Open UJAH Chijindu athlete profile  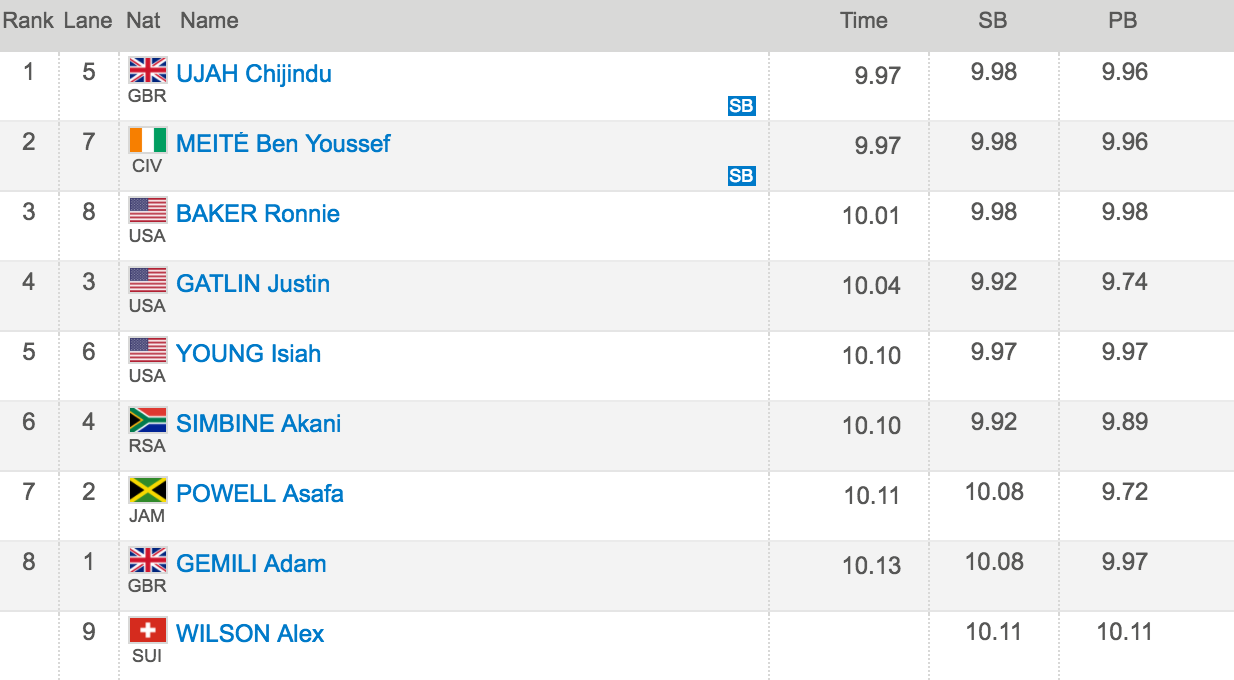coord(254,74)
